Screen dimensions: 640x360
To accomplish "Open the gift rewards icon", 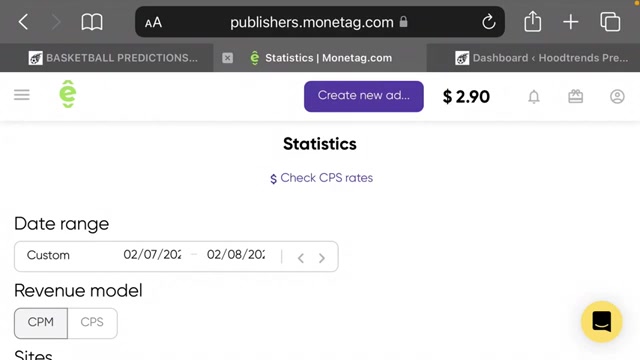I will coord(576,96).
